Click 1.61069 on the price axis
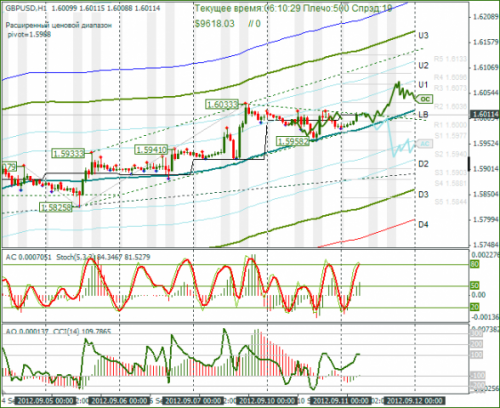This screenshot has width=500, height=408. tap(485, 67)
